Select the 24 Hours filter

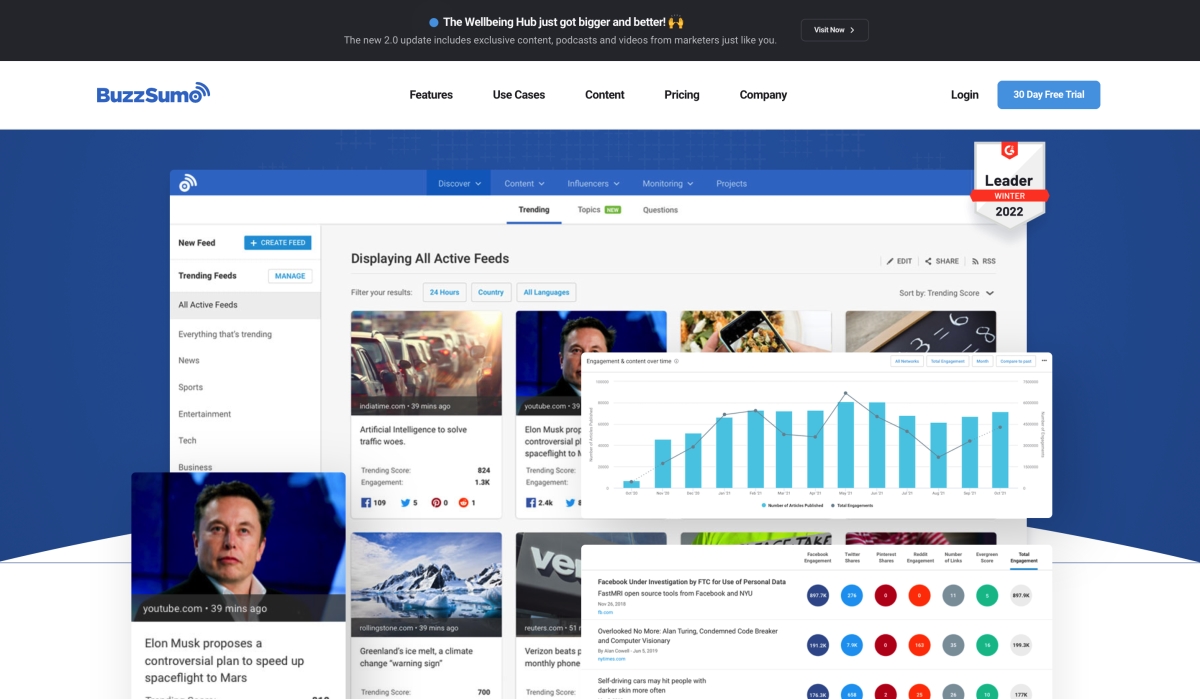[444, 292]
